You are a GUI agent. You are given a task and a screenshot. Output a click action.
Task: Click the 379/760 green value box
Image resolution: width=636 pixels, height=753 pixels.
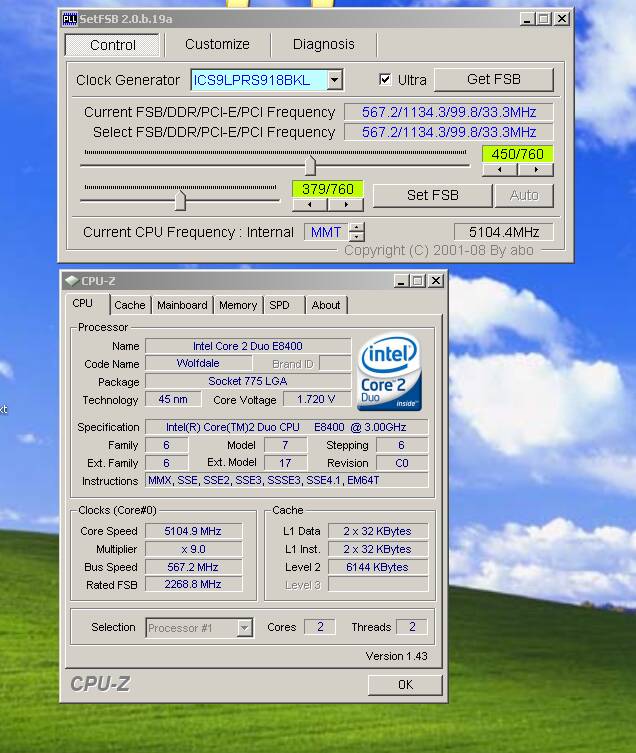point(328,189)
